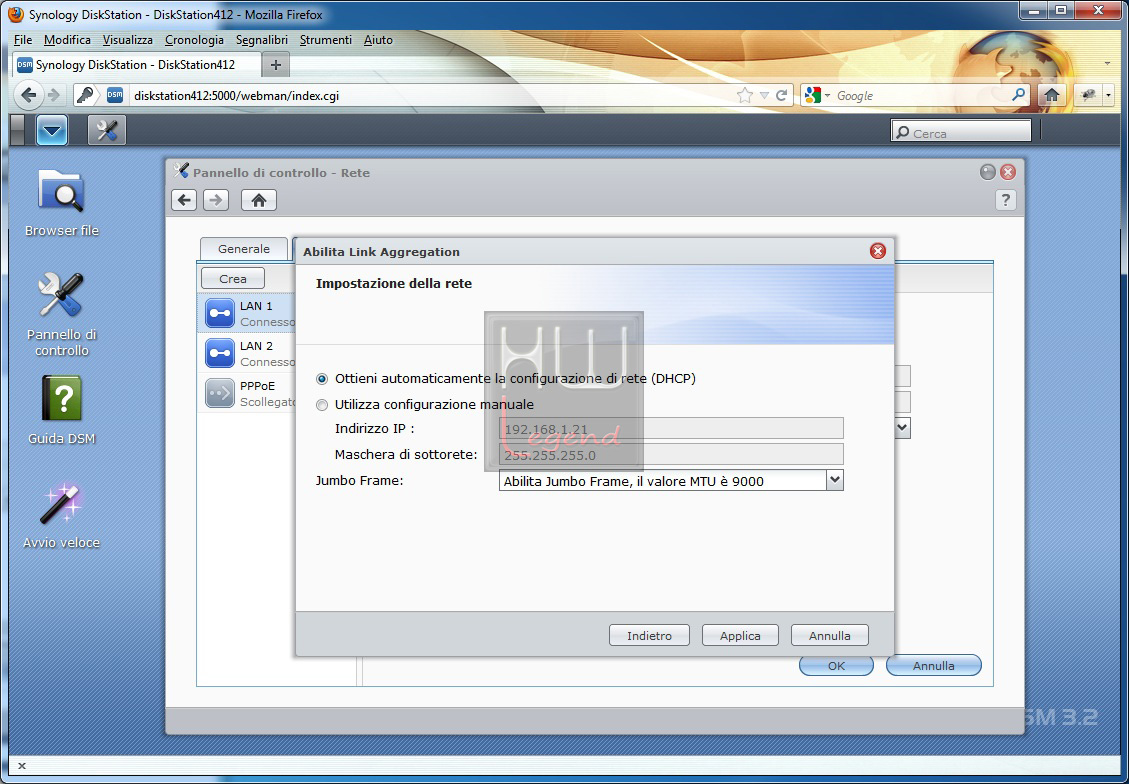Open the Guida DSM help icon
Image resolution: width=1129 pixels, height=784 pixels.
pos(61,410)
